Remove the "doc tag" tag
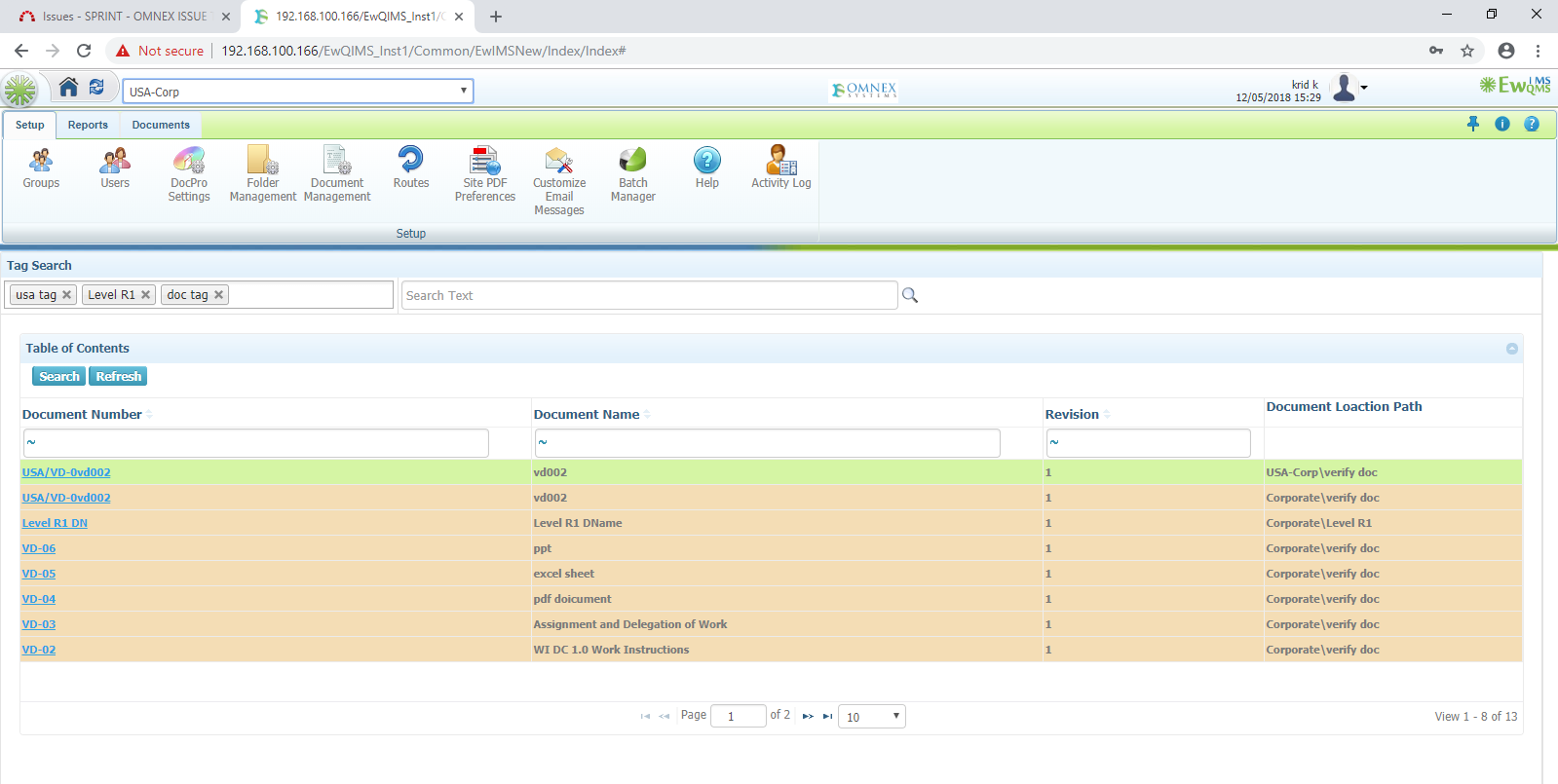 click(218, 295)
